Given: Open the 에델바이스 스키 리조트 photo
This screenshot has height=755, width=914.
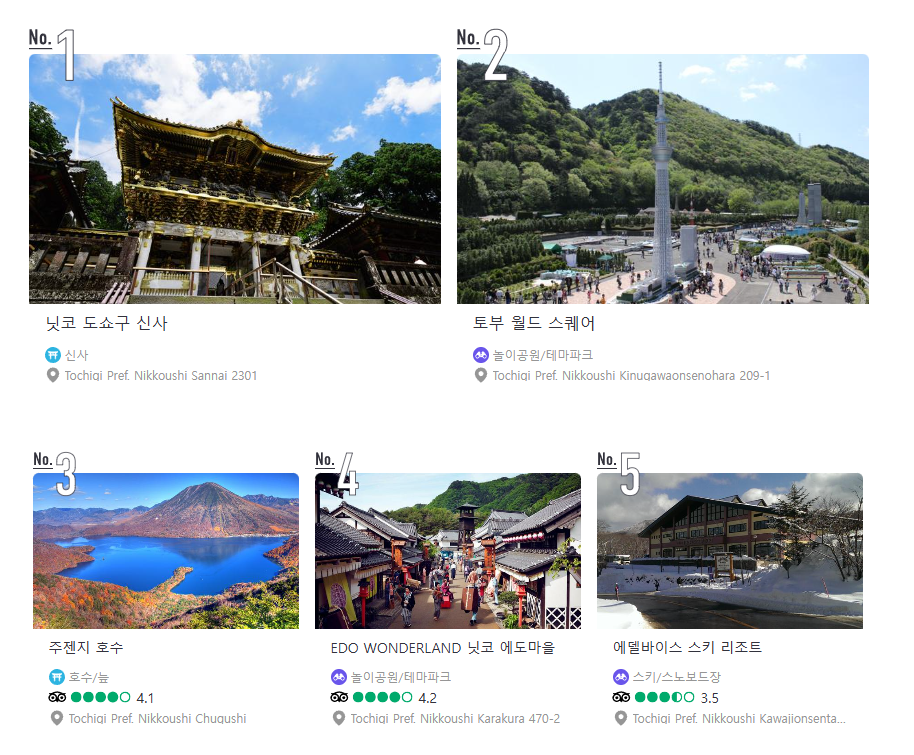Looking at the screenshot, I should 730,551.
